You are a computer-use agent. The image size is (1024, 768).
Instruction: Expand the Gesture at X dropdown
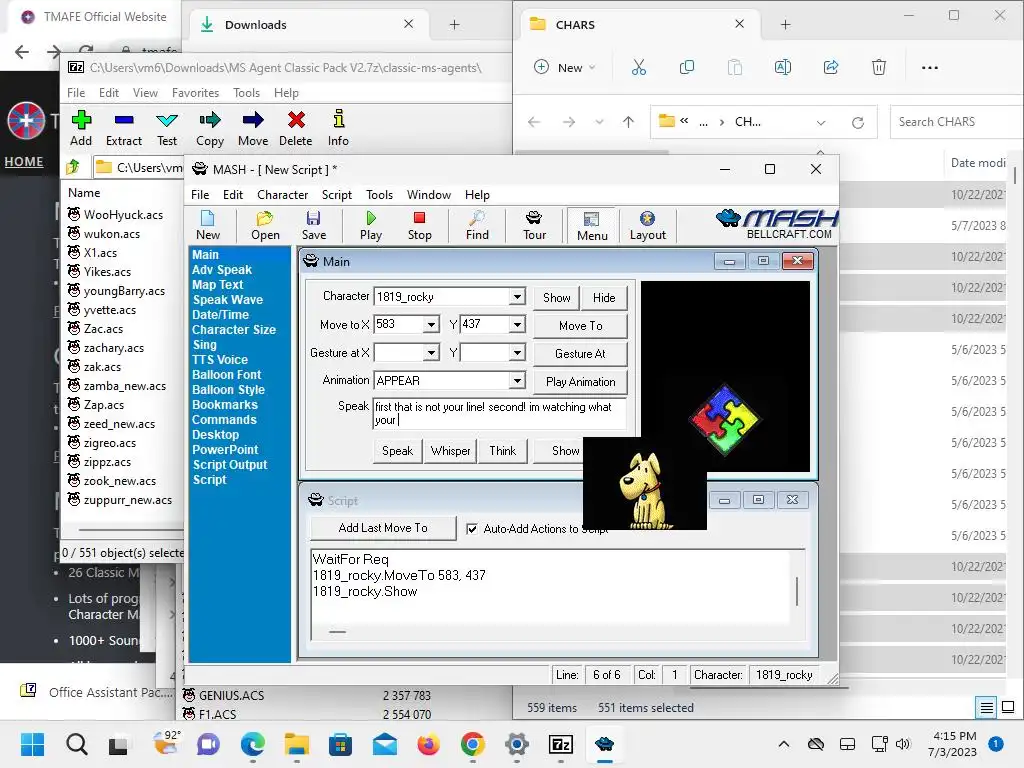(x=431, y=353)
